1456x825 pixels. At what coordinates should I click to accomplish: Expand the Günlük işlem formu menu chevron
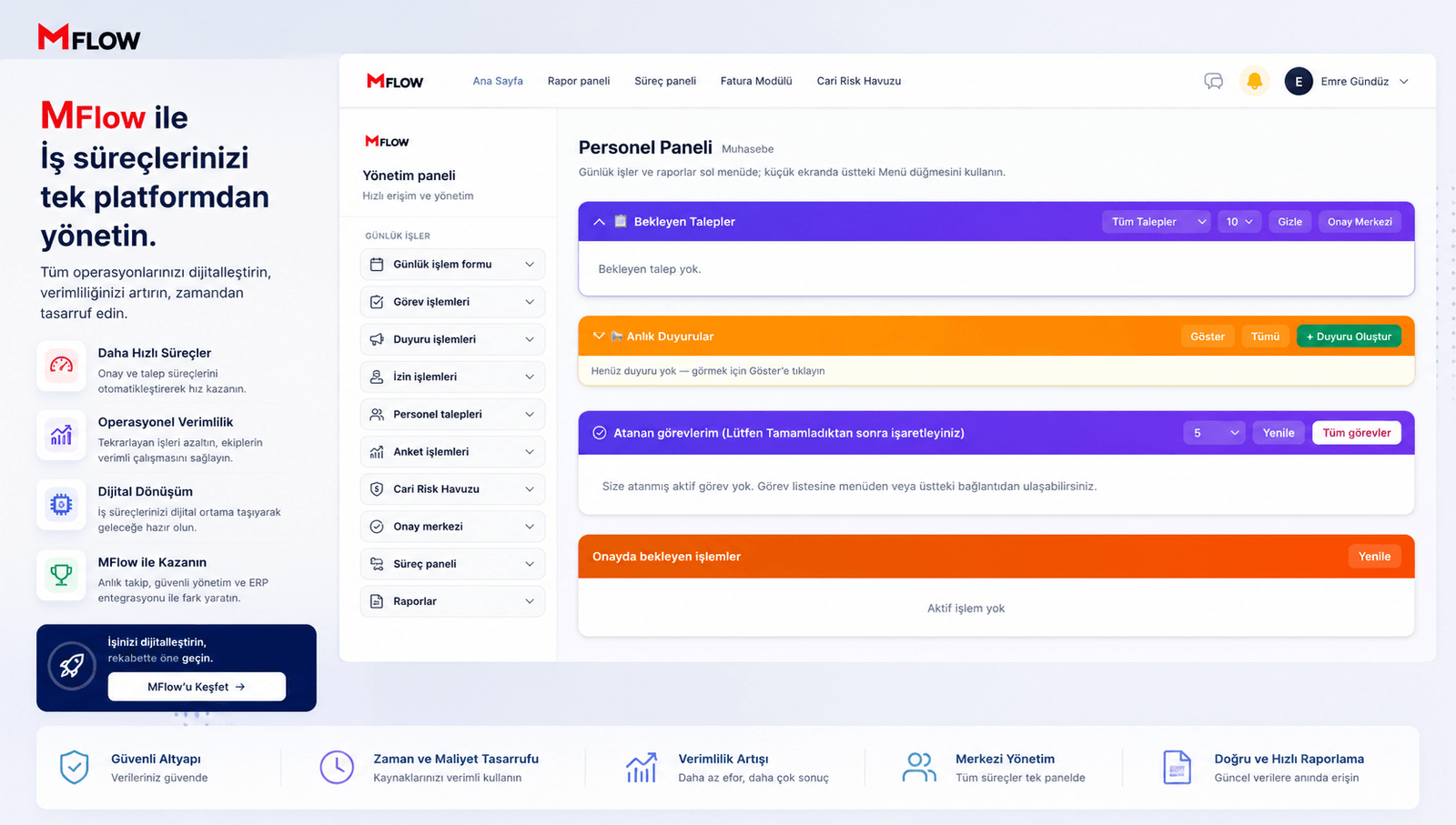pyautogui.click(x=530, y=264)
